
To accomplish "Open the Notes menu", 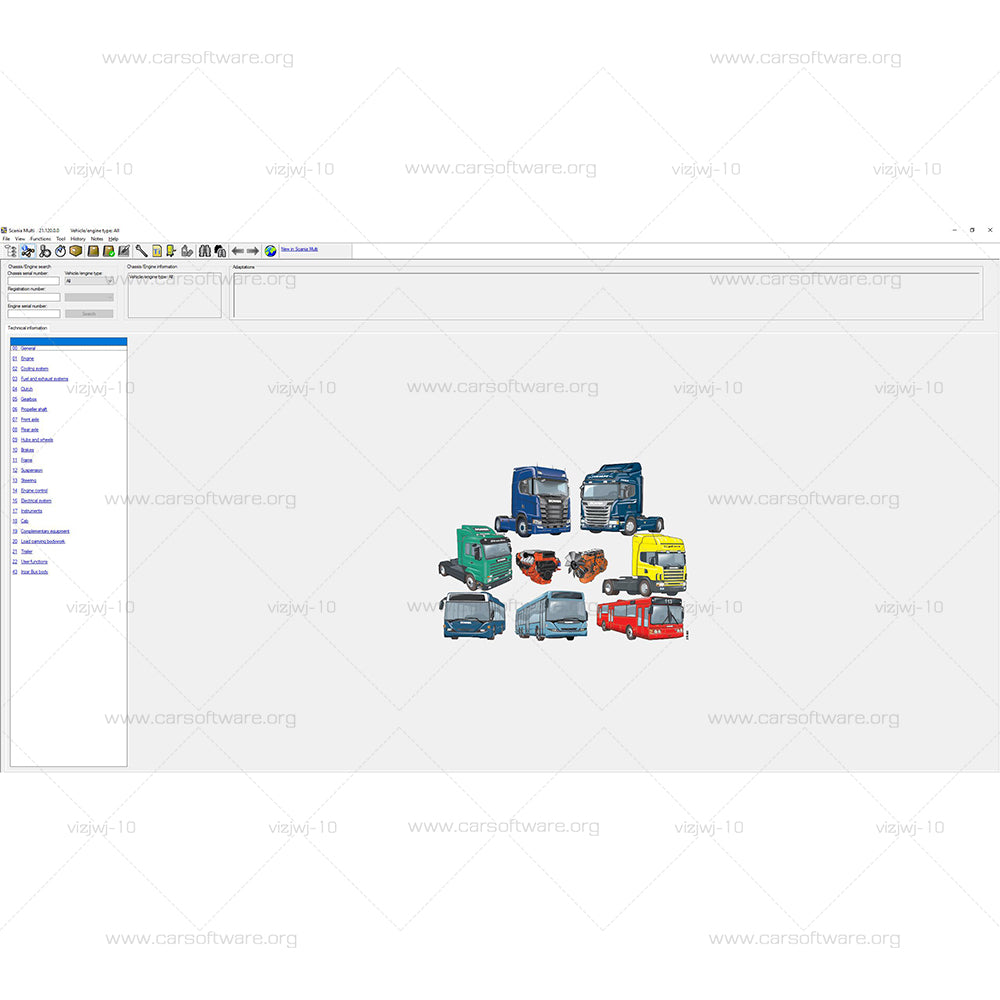I will click(97, 239).
